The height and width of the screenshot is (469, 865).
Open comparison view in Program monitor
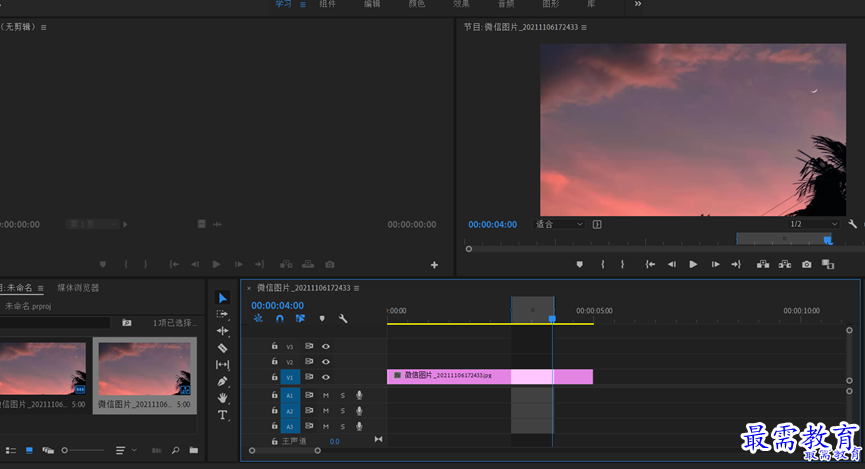click(827, 264)
